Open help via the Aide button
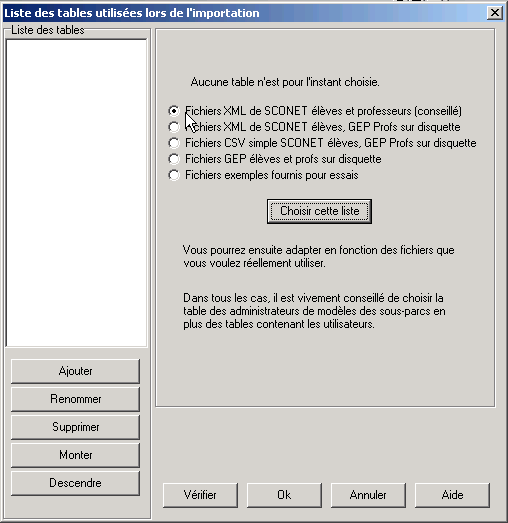The width and height of the screenshot is (508, 523). (452, 495)
